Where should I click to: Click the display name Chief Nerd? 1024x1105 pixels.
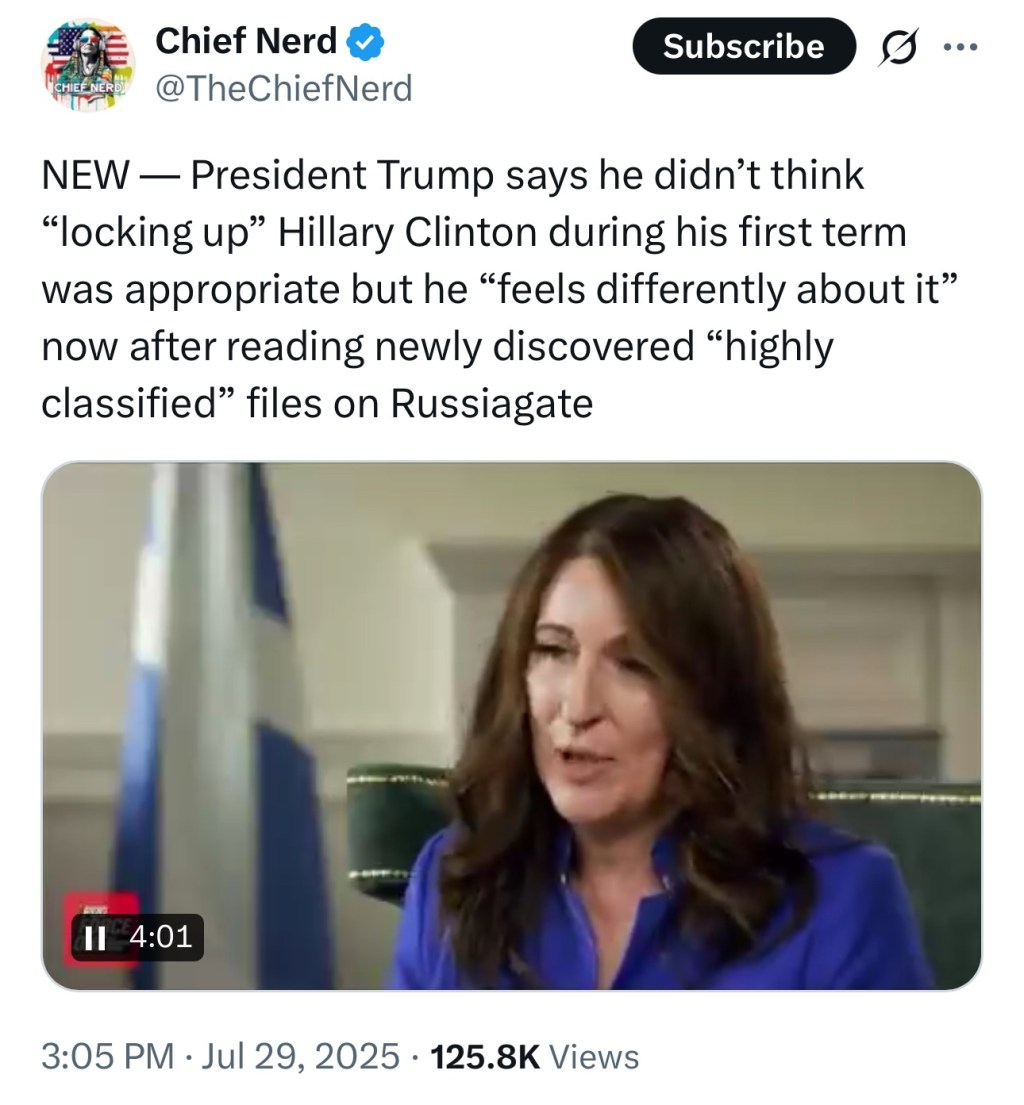point(247,40)
